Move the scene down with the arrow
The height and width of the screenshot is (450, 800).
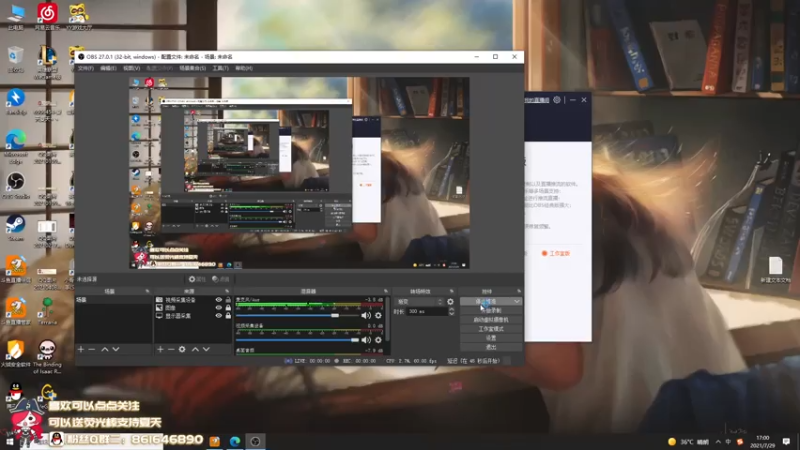click(x=116, y=349)
